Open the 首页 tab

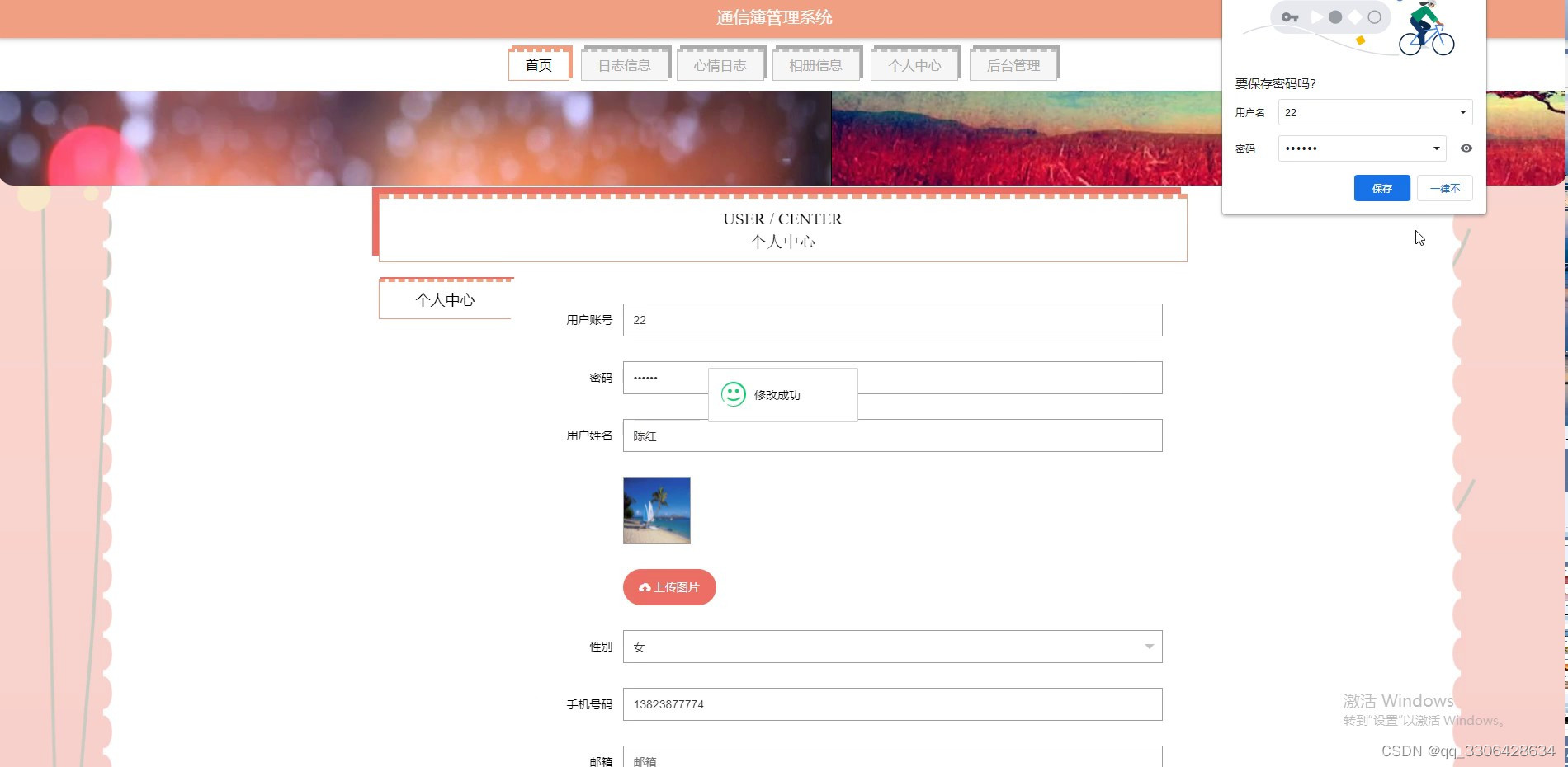pos(539,65)
